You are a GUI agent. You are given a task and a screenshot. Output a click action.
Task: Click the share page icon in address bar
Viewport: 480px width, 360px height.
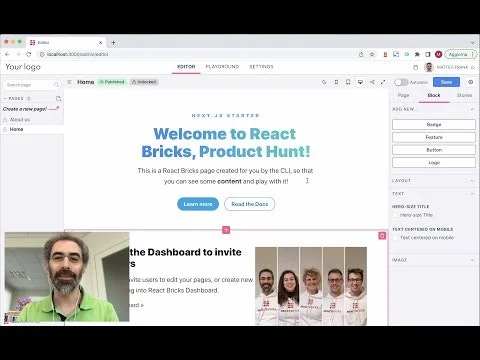[x=361, y=54]
